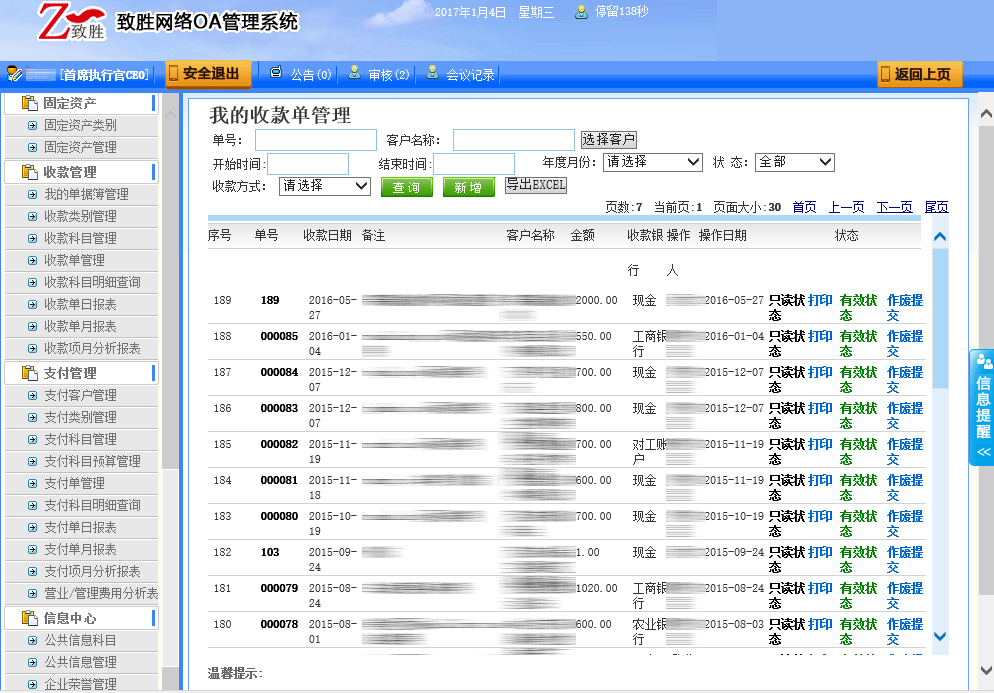Click the arrow icon beside 支付单管理

point(32,483)
